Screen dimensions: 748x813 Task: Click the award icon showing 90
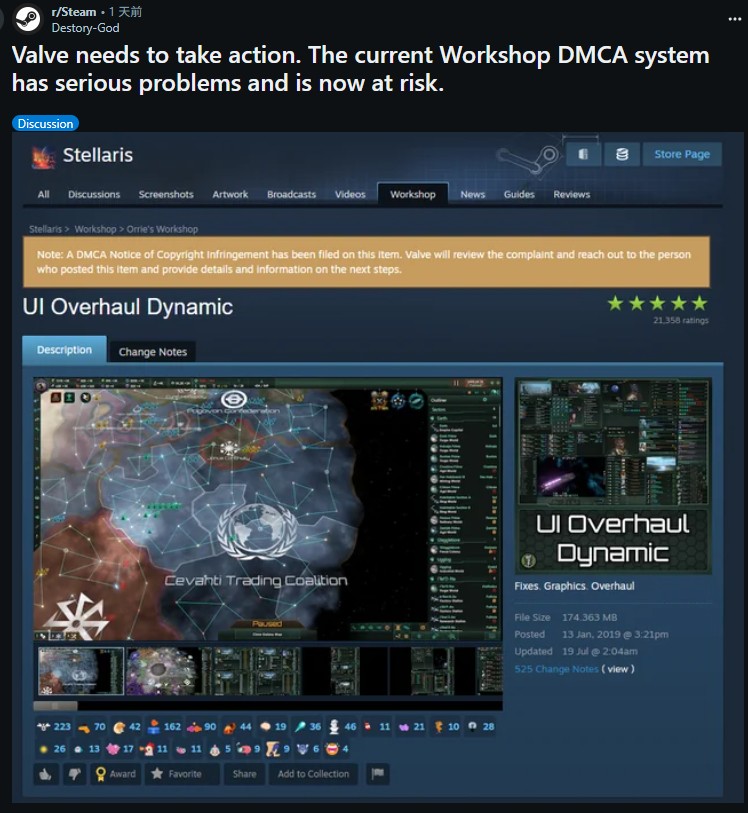pos(194,727)
